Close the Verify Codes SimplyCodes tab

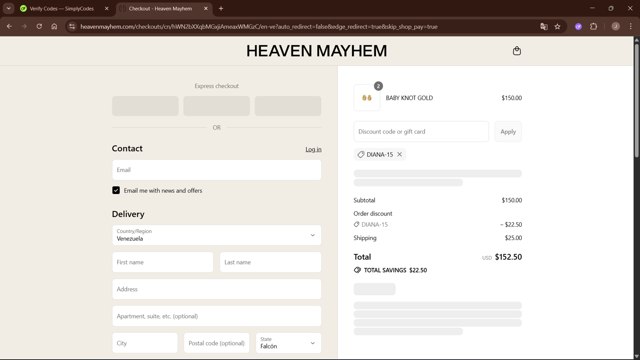(107, 8)
